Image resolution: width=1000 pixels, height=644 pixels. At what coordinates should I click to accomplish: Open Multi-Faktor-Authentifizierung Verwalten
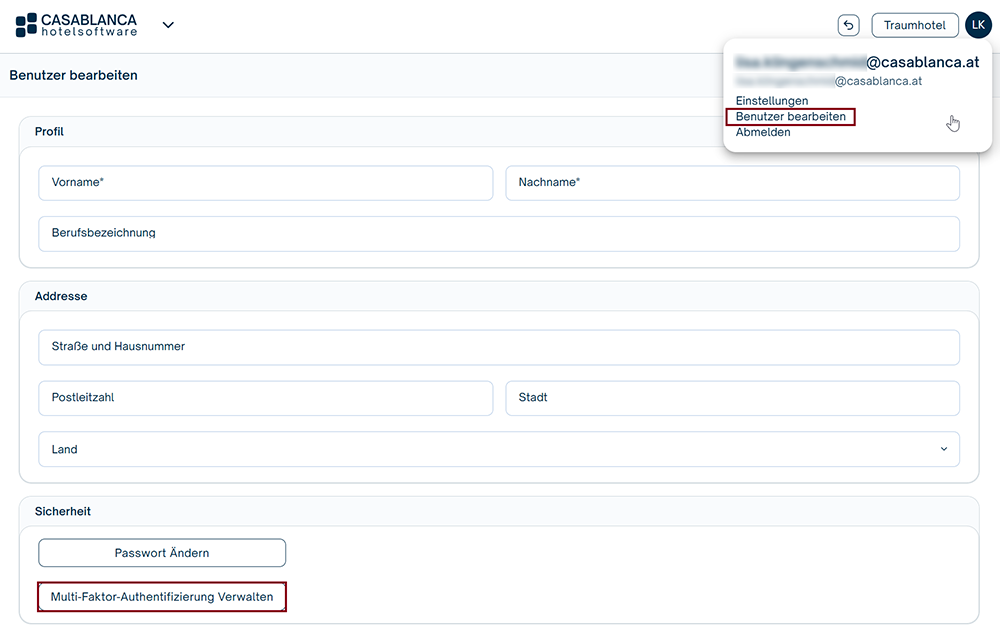[x=162, y=597]
